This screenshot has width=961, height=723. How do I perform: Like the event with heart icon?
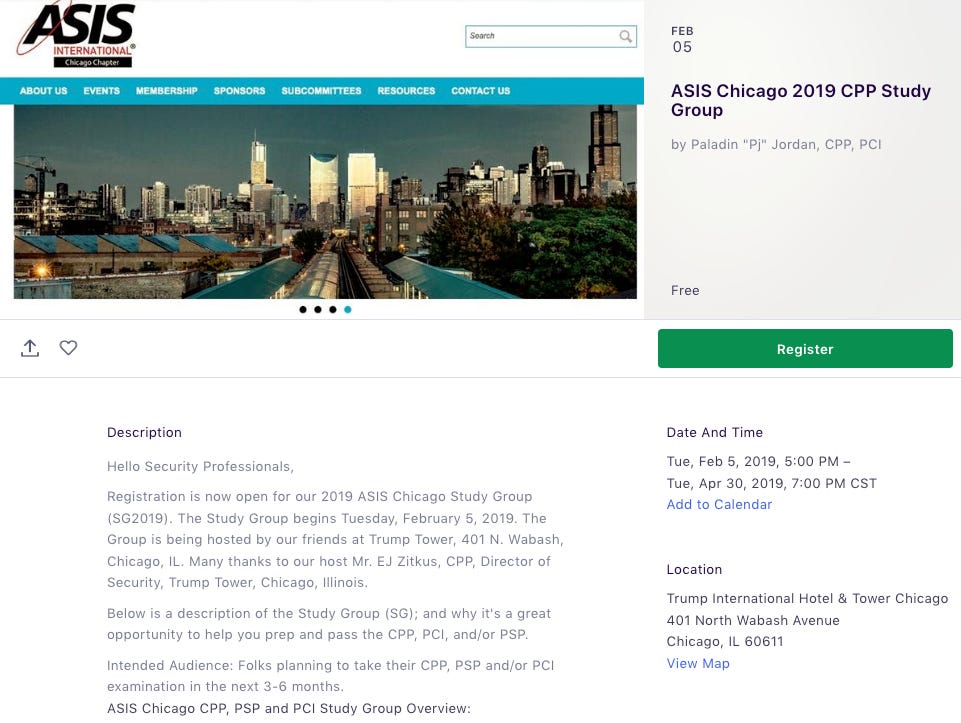pos(68,348)
